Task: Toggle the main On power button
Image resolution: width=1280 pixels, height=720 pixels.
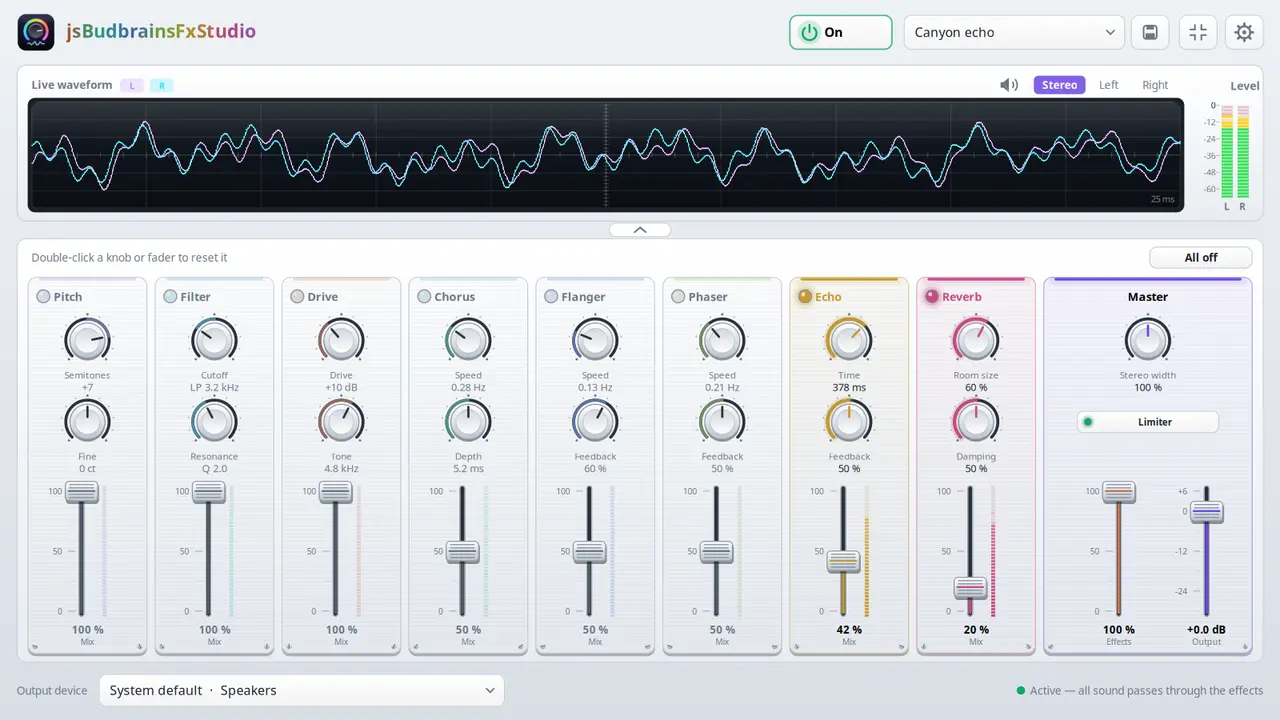Action: (840, 32)
